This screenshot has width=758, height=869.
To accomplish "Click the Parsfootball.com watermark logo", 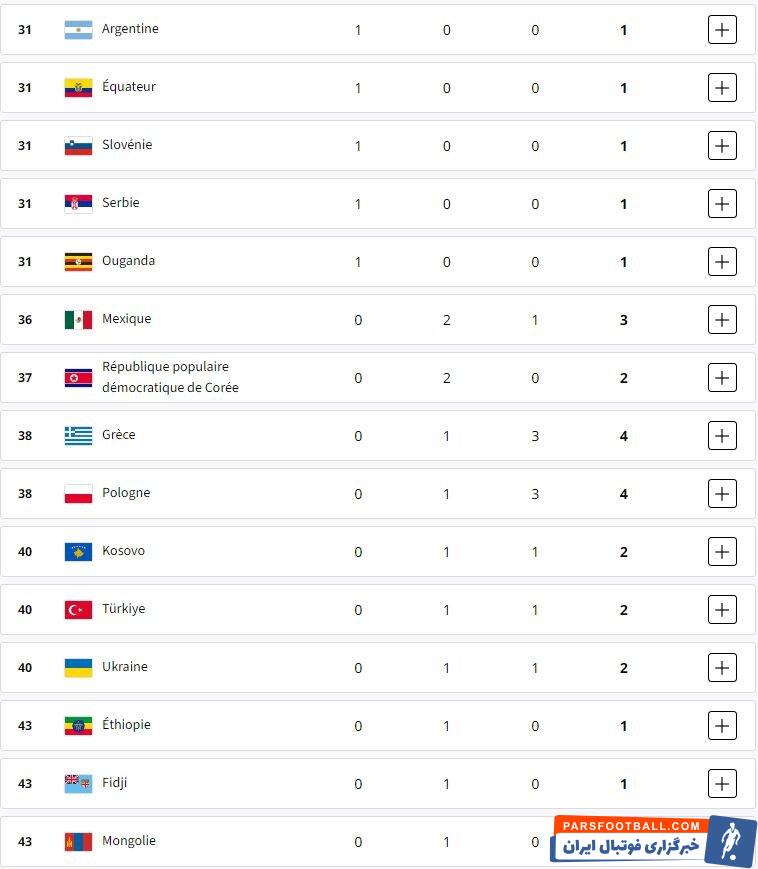I will tap(655, 840).
